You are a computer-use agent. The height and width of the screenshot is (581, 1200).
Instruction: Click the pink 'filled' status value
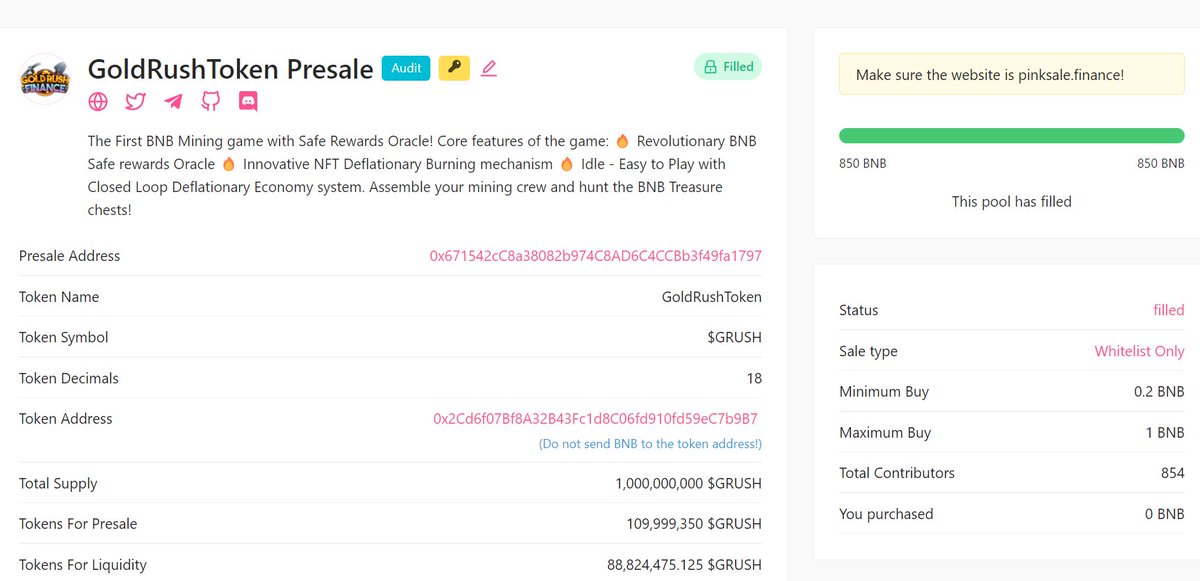1169,310
